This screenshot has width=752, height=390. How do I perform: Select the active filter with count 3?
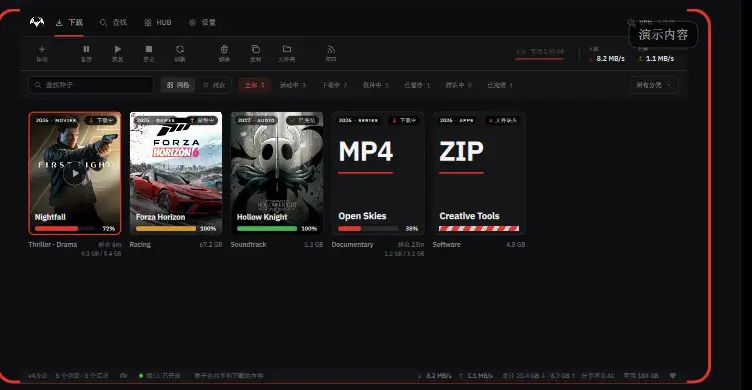pos(293,85)
